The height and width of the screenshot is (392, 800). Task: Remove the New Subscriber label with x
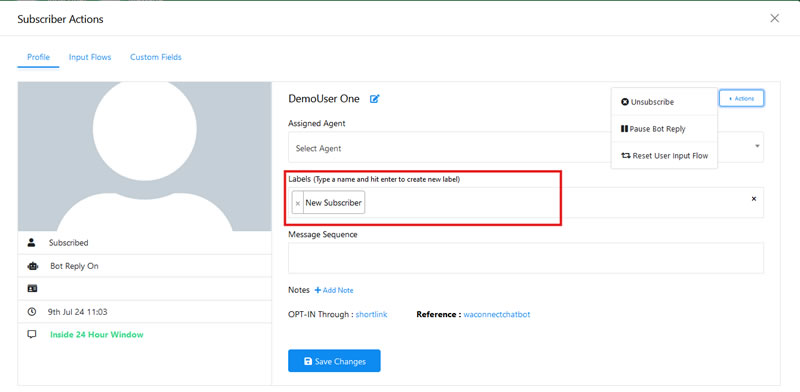[x=298, y=203]
